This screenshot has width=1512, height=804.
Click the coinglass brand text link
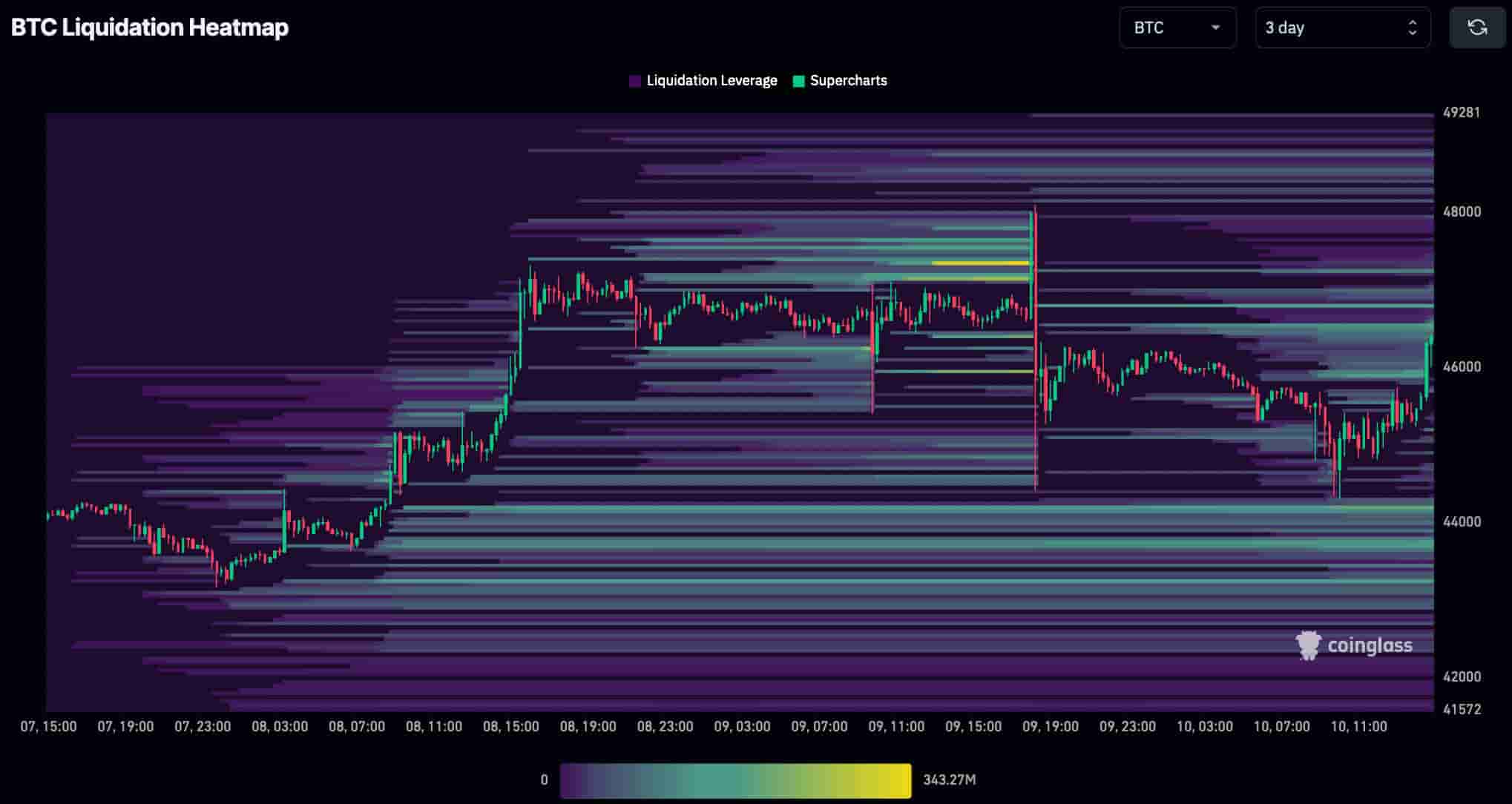1371,645
